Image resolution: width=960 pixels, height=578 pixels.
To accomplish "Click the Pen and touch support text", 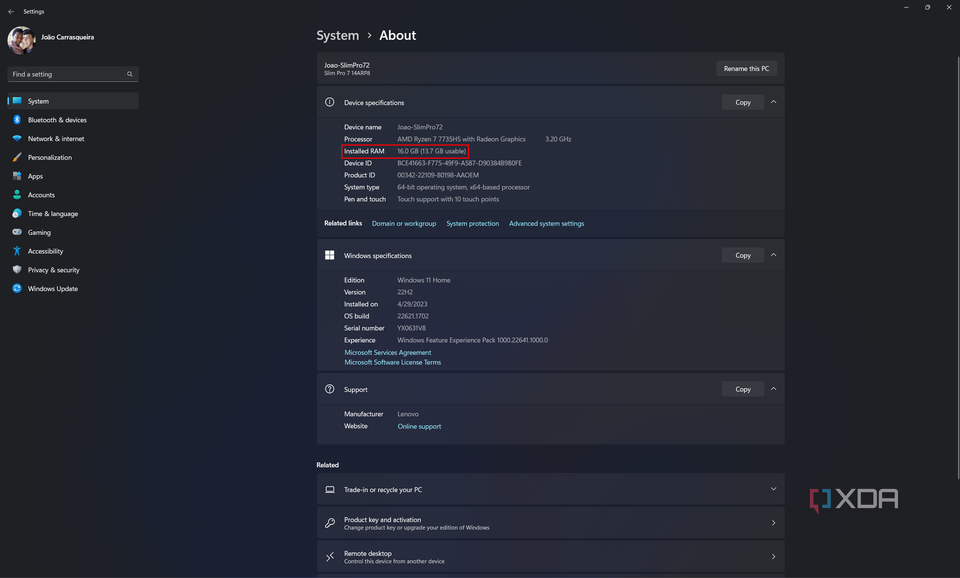I will 448,199.
